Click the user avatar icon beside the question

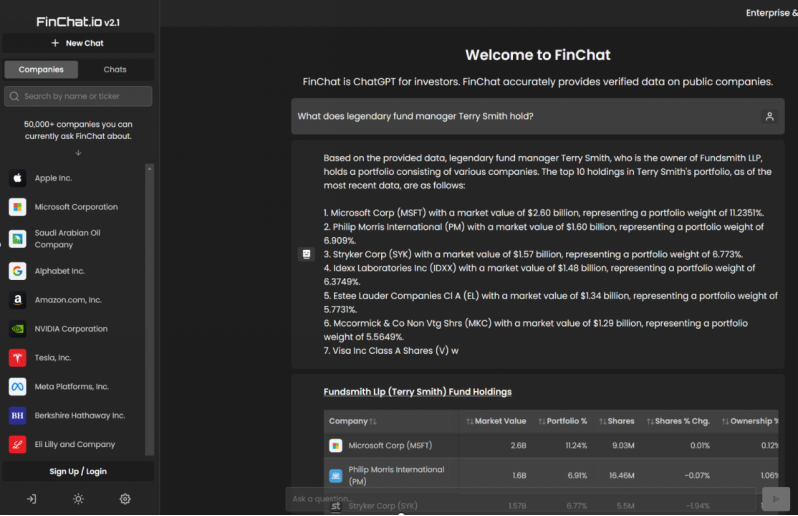pyautogui.click(x=770, y=117)
